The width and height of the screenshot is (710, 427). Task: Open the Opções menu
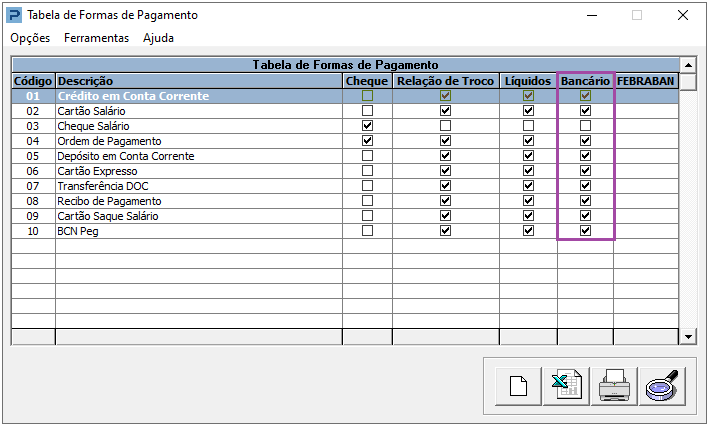pyautogui.click(x=30, y=38)
